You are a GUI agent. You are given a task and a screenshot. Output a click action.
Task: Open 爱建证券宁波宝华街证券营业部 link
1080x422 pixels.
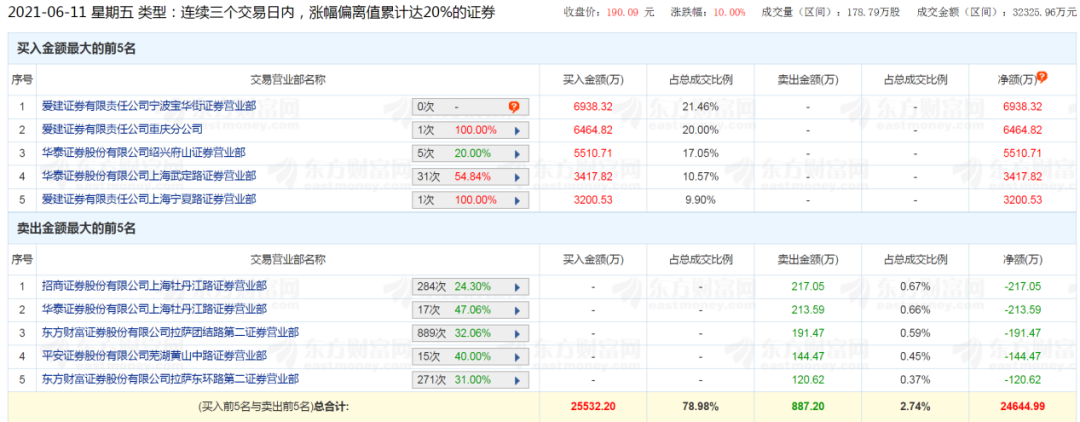pos(148,106)
